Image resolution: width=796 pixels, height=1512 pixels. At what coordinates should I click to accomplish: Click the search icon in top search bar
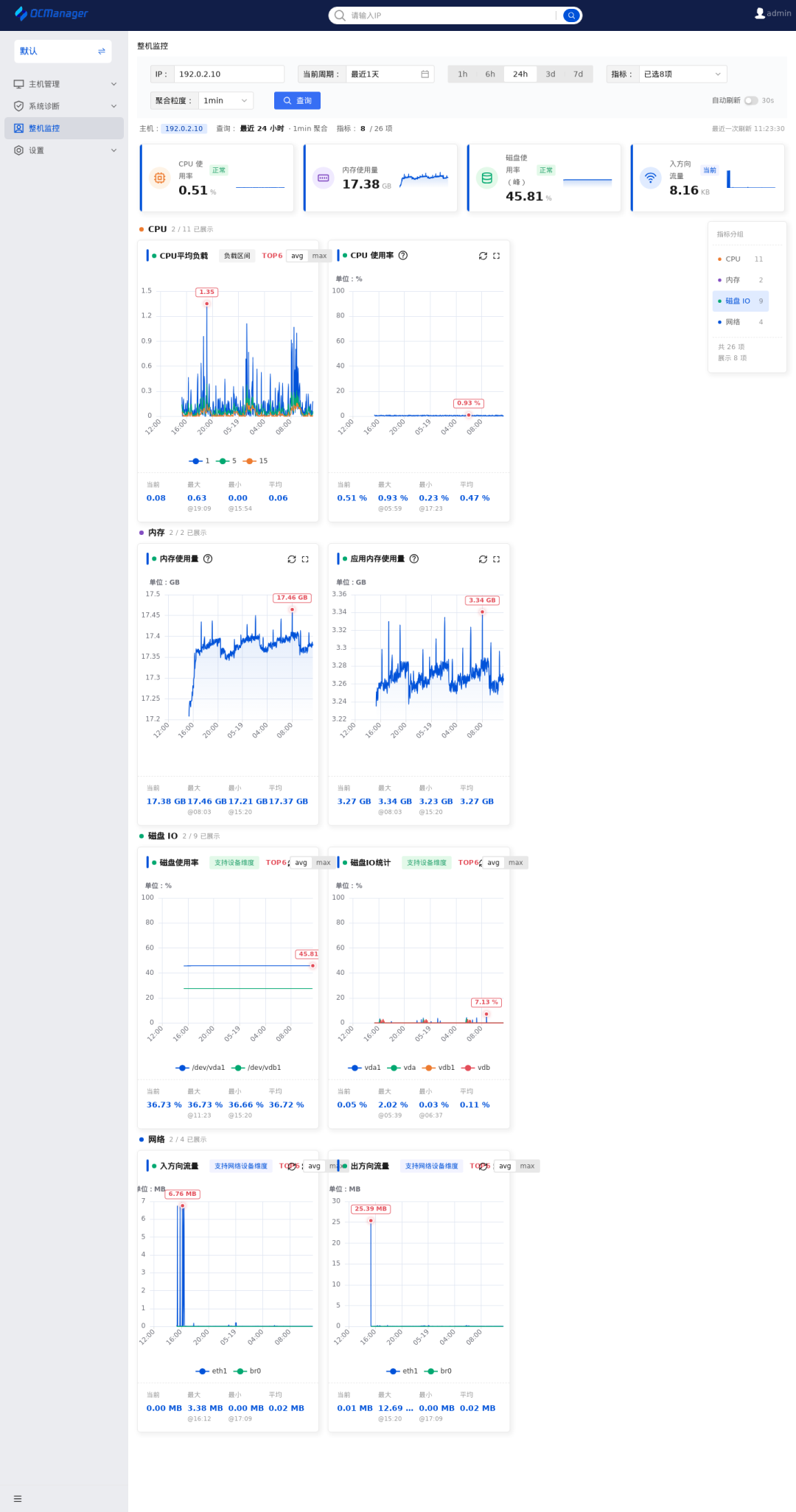571,15
